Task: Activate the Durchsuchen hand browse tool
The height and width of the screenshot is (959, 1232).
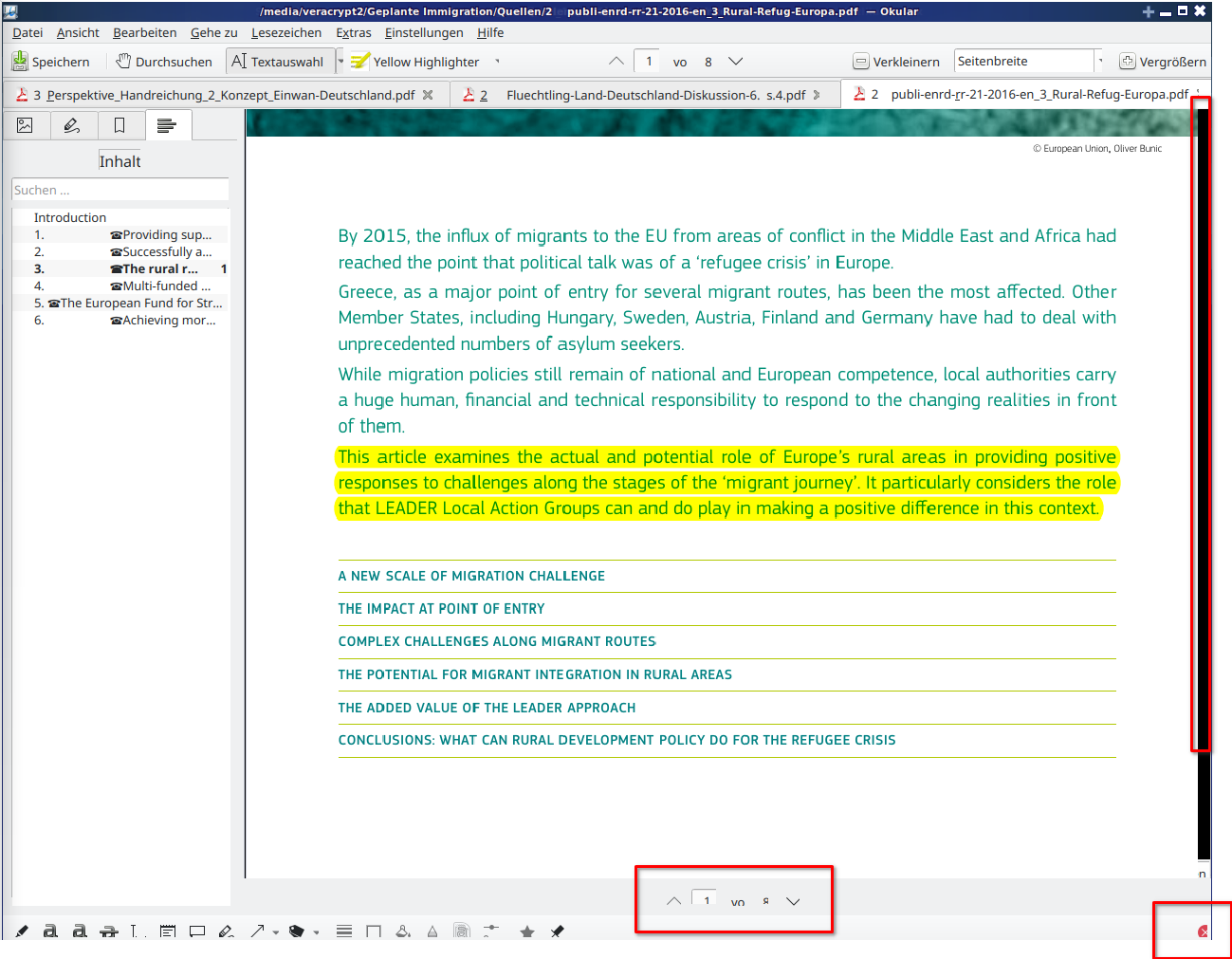Action: (x=164, y=62)
